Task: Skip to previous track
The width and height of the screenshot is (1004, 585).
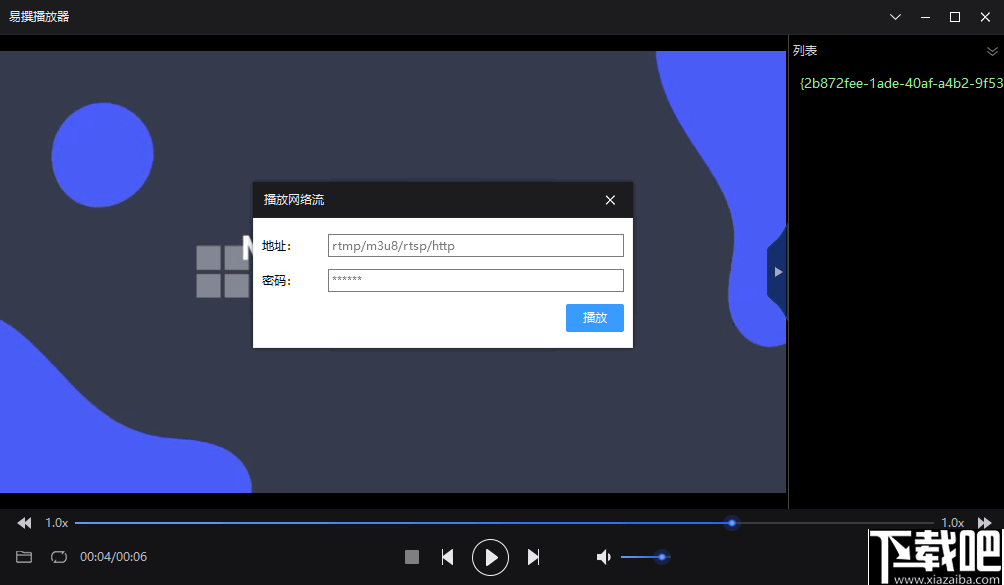Action: point(448,557)
